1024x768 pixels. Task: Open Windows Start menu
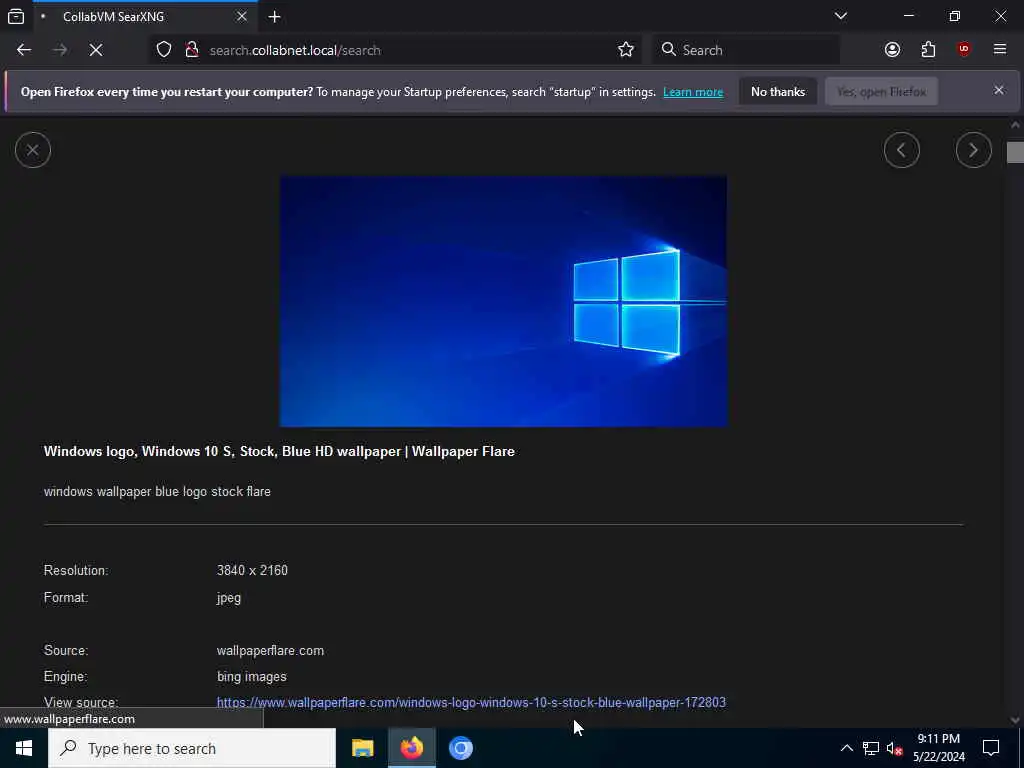pyautogui.click(x=24, y=748)
